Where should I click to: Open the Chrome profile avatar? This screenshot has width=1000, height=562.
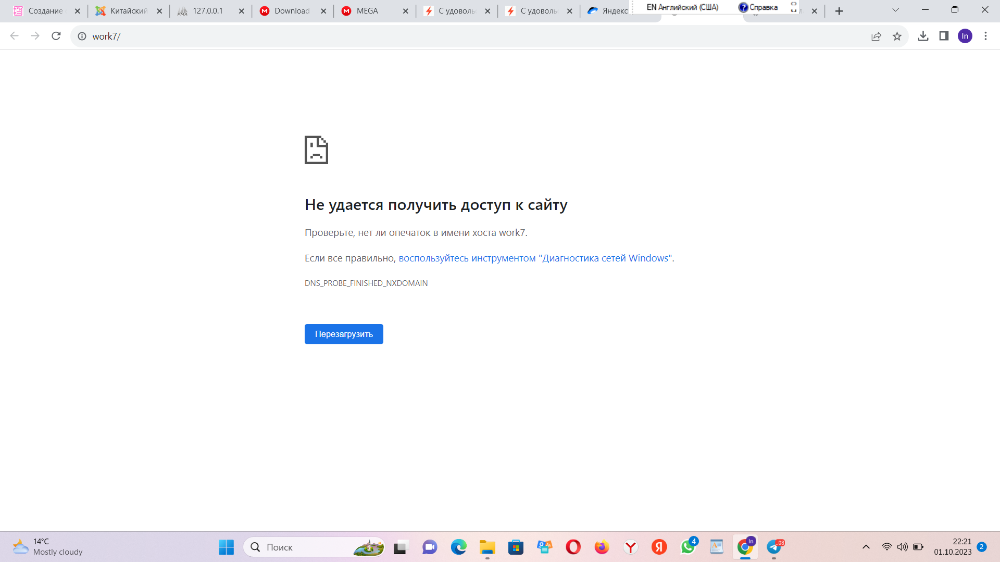tap(964, 36)
